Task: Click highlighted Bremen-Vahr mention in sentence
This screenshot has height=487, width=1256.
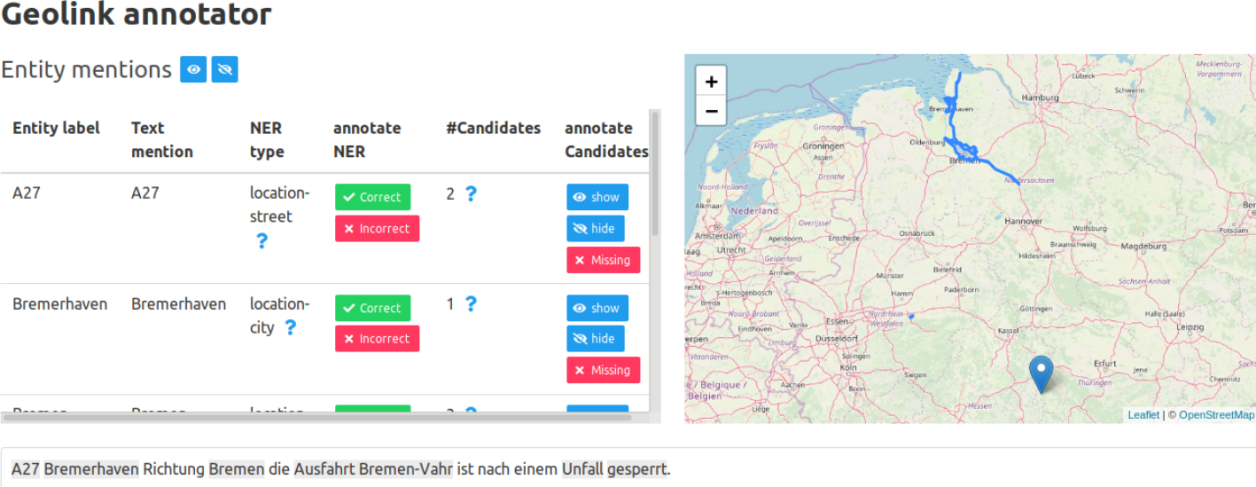Action: [x=405, y=469]
